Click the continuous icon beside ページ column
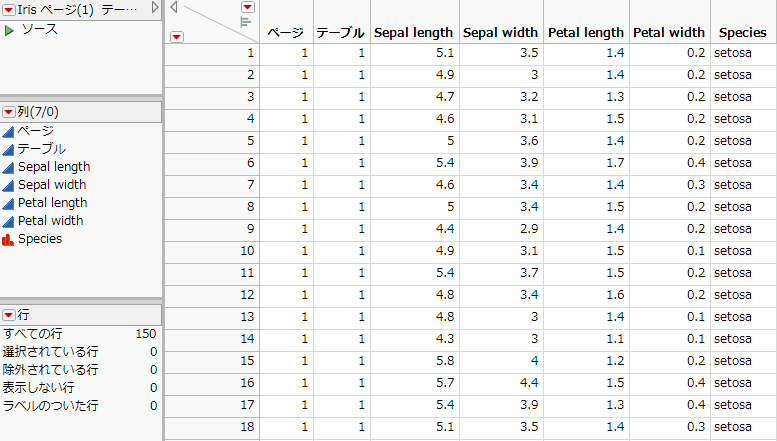777x441 pixels. click(x=8, y=131)
